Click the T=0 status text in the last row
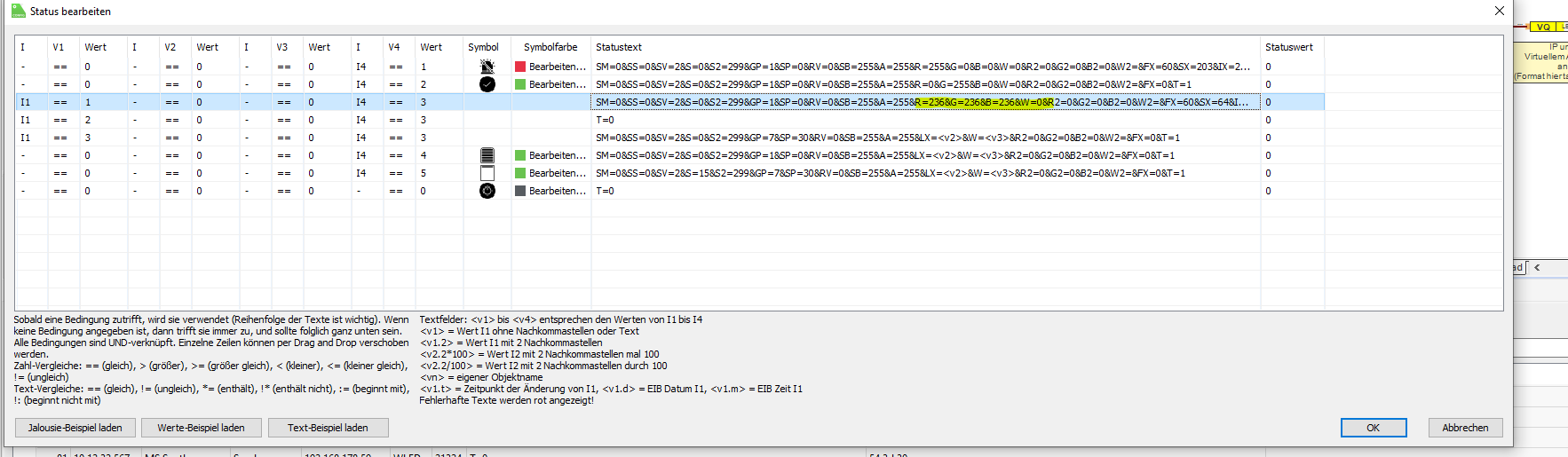 (606, 191)
